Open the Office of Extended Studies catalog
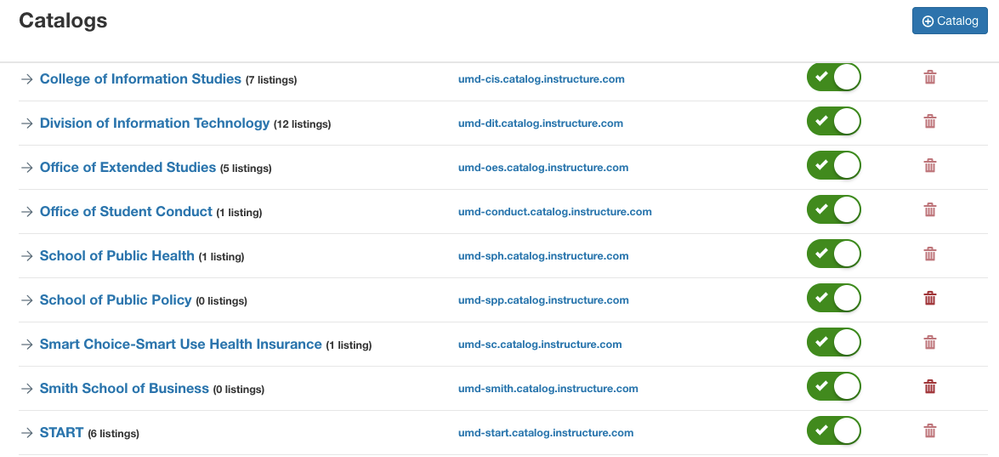Image resolution: width=999 pixels, height=457 pixels. (x=127, y=168)
